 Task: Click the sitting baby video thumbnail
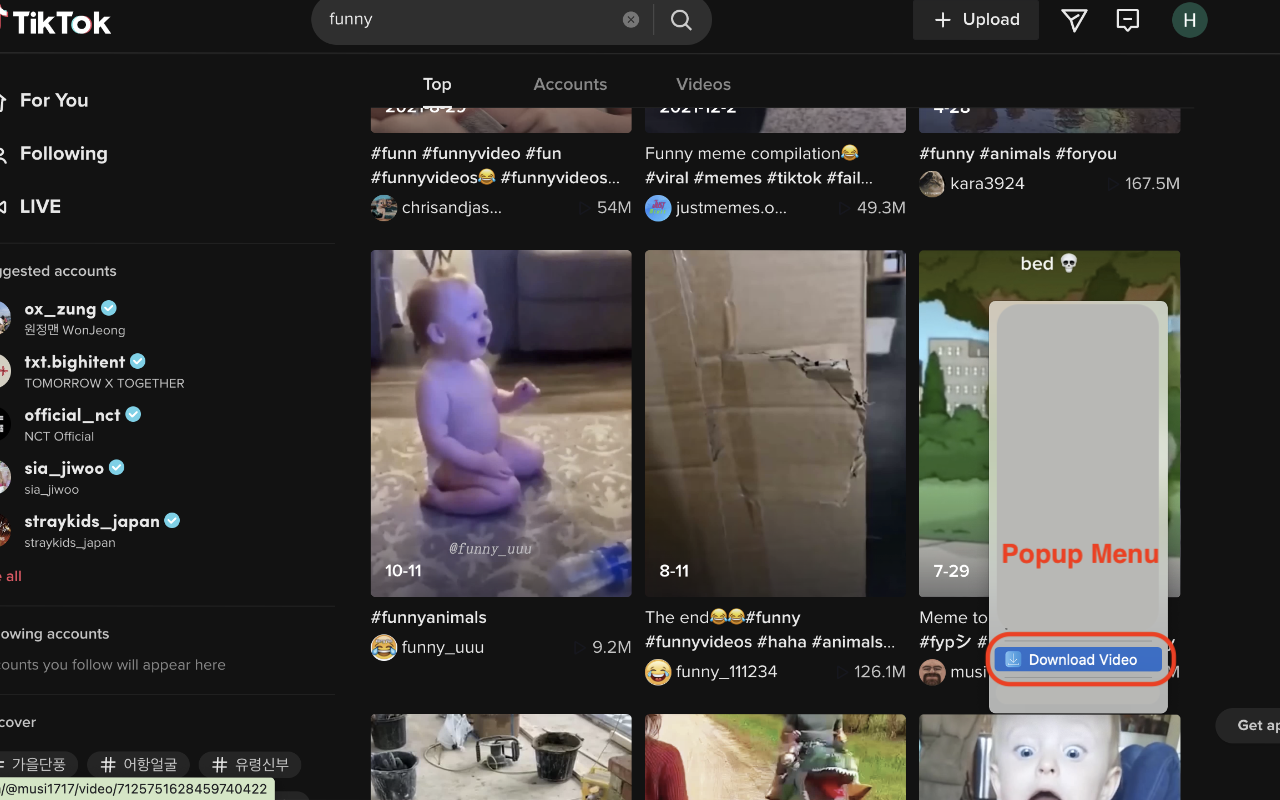[x=500, y=422]
